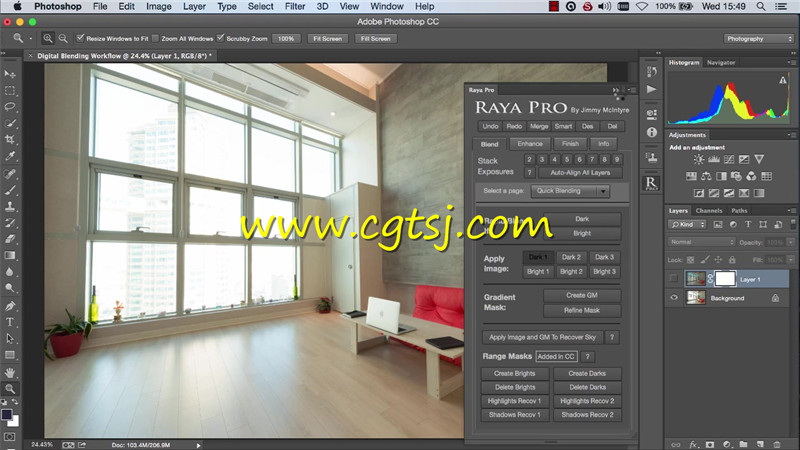Viewport: 800px width, 450px height.
Task: Click the Create GM button
Action: click(582, 295)
